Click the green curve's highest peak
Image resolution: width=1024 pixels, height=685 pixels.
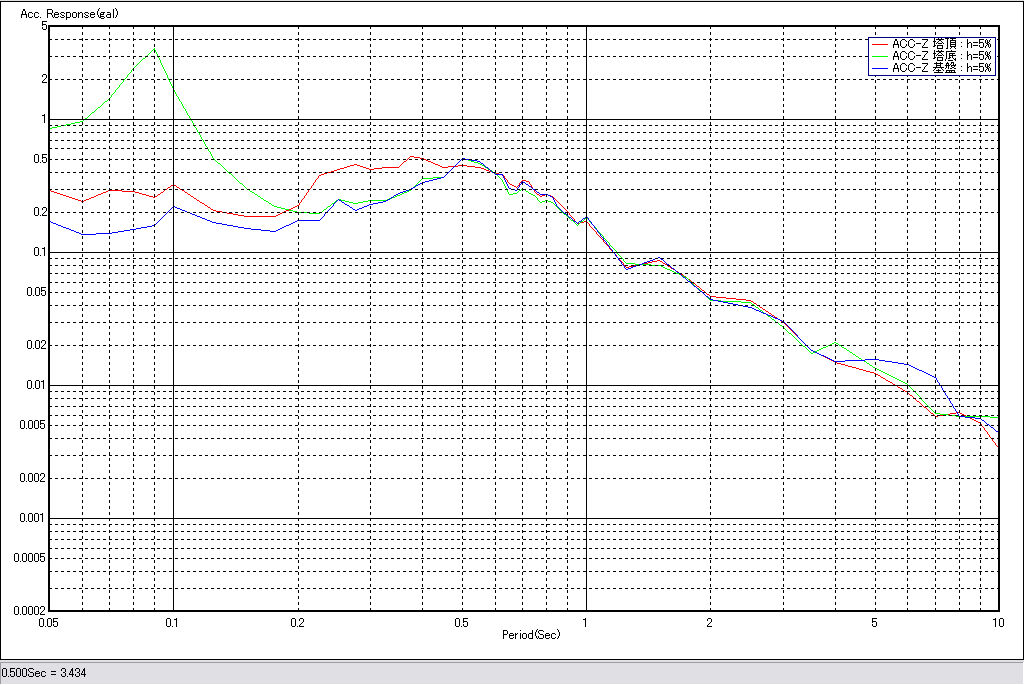coord(153,48)
